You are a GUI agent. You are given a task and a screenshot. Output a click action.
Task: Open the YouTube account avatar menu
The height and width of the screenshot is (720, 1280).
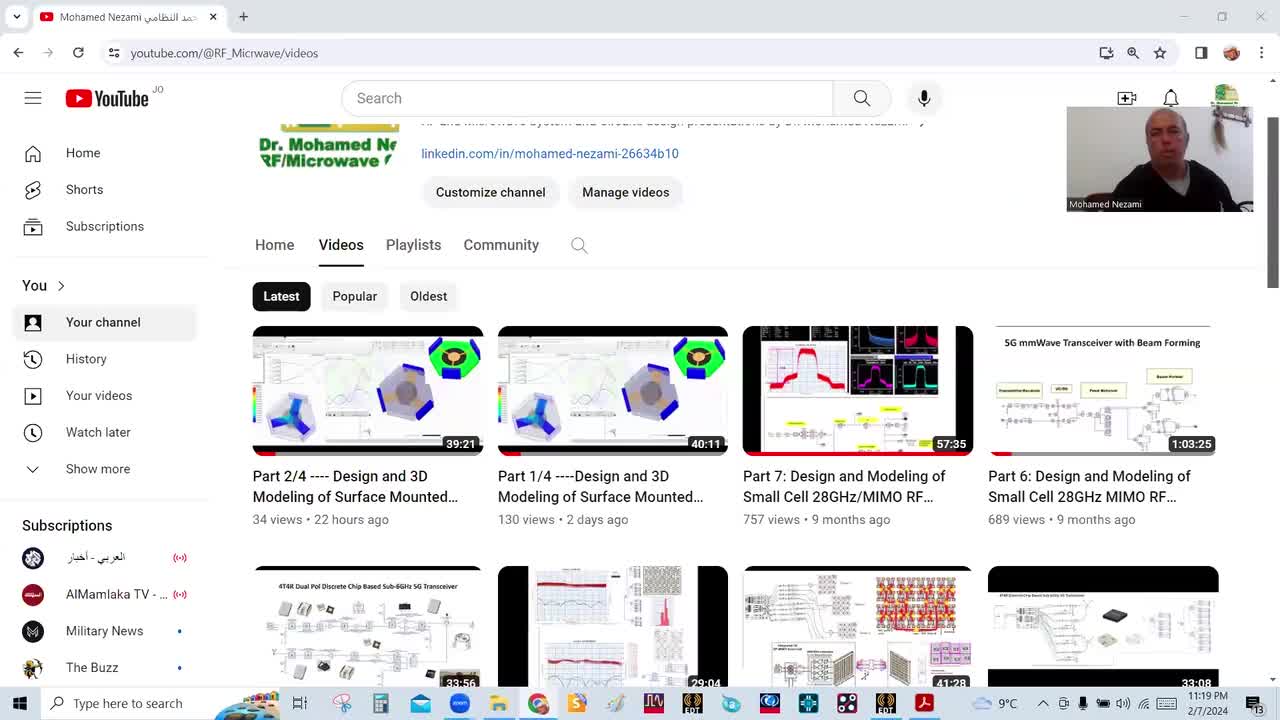click(1225, 96)
